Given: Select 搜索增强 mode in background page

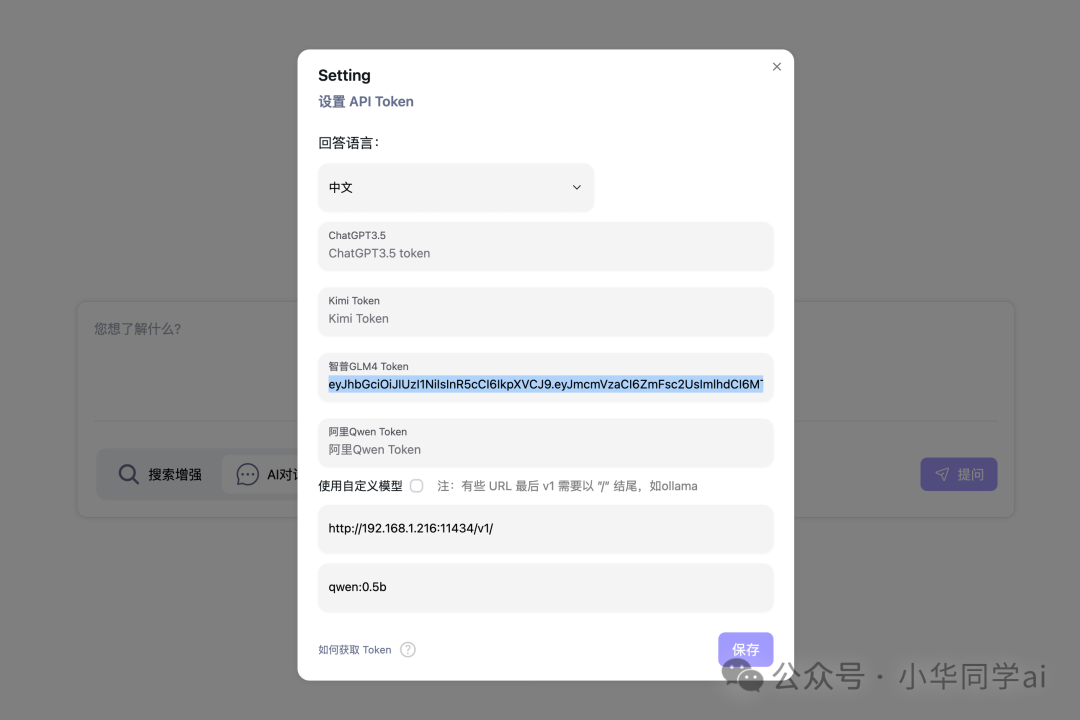Looking at the screenshot, I should [161, 474].
